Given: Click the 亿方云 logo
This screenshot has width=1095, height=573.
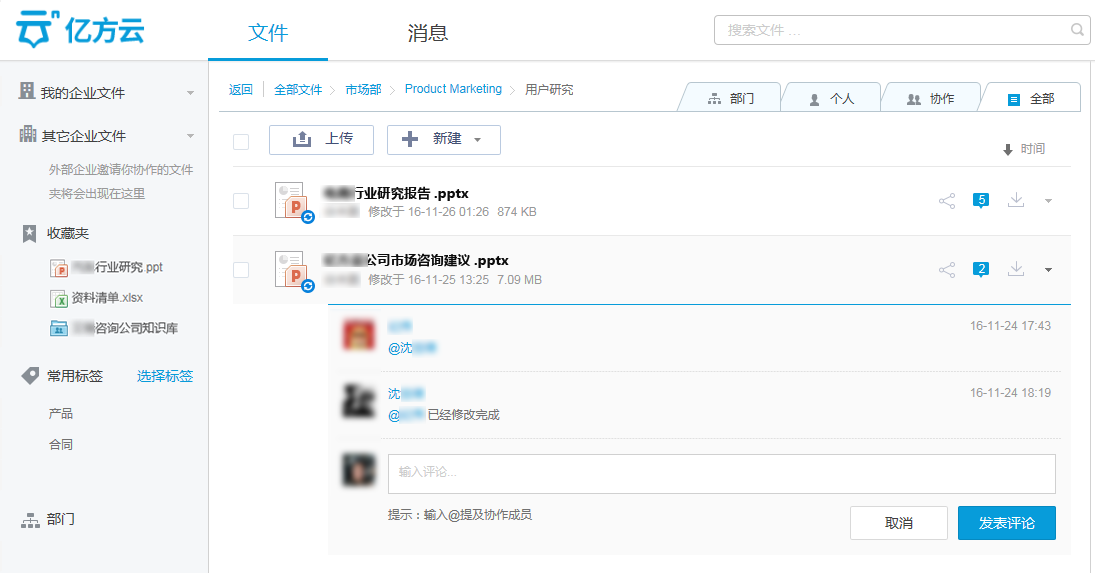Looking at the screenshot, I should pyautogui.click(x=82, y=31).
